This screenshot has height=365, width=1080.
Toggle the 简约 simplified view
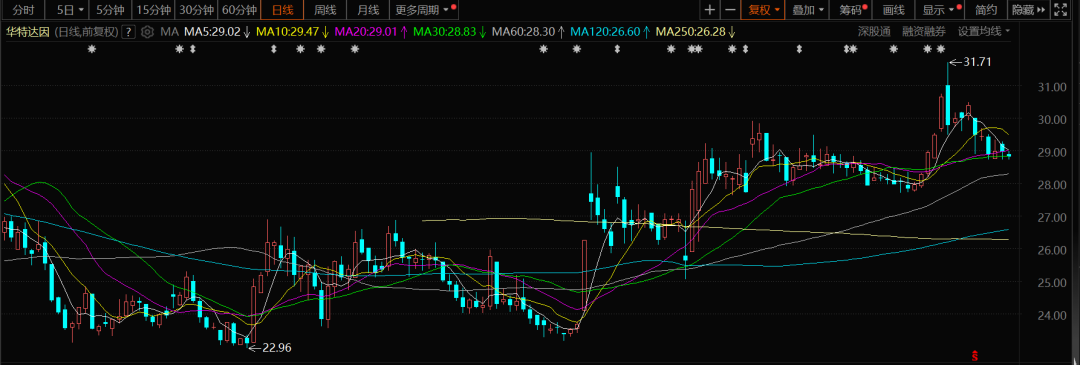(x=986, y=10)
